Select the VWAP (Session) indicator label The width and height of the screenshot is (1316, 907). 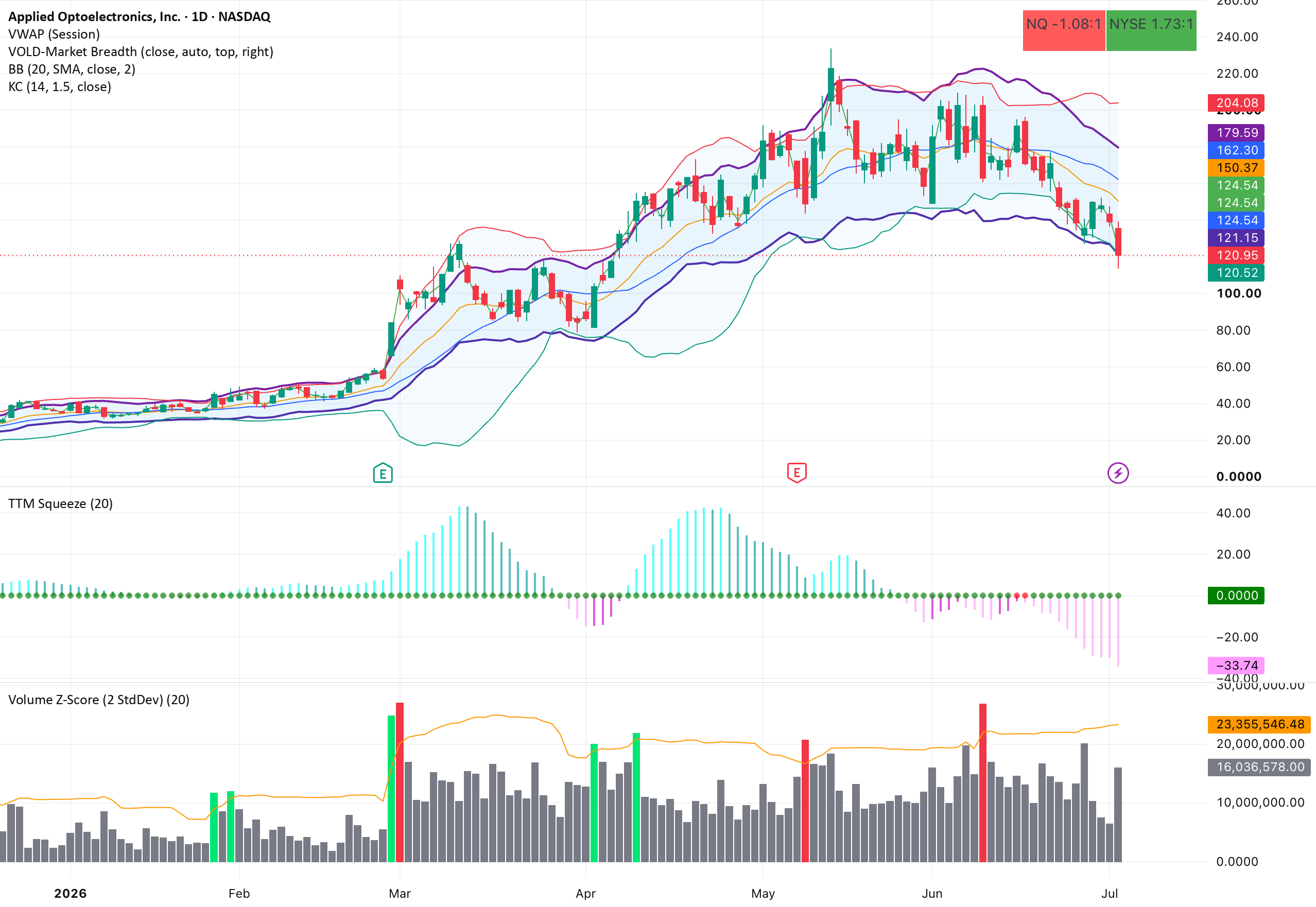pos(54,34)
